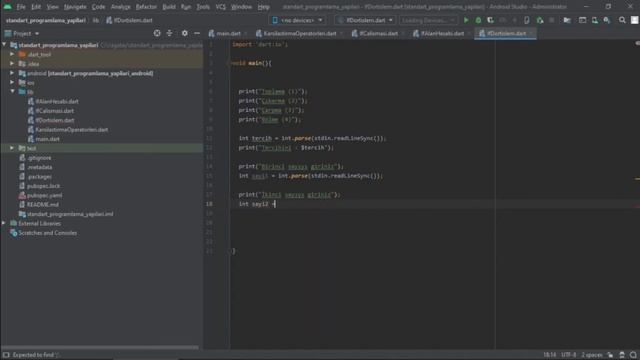640x360 pixels.
Task: Switch to IfAlanHesabi.dart editor tab
Action: click(x=442, y=33)
